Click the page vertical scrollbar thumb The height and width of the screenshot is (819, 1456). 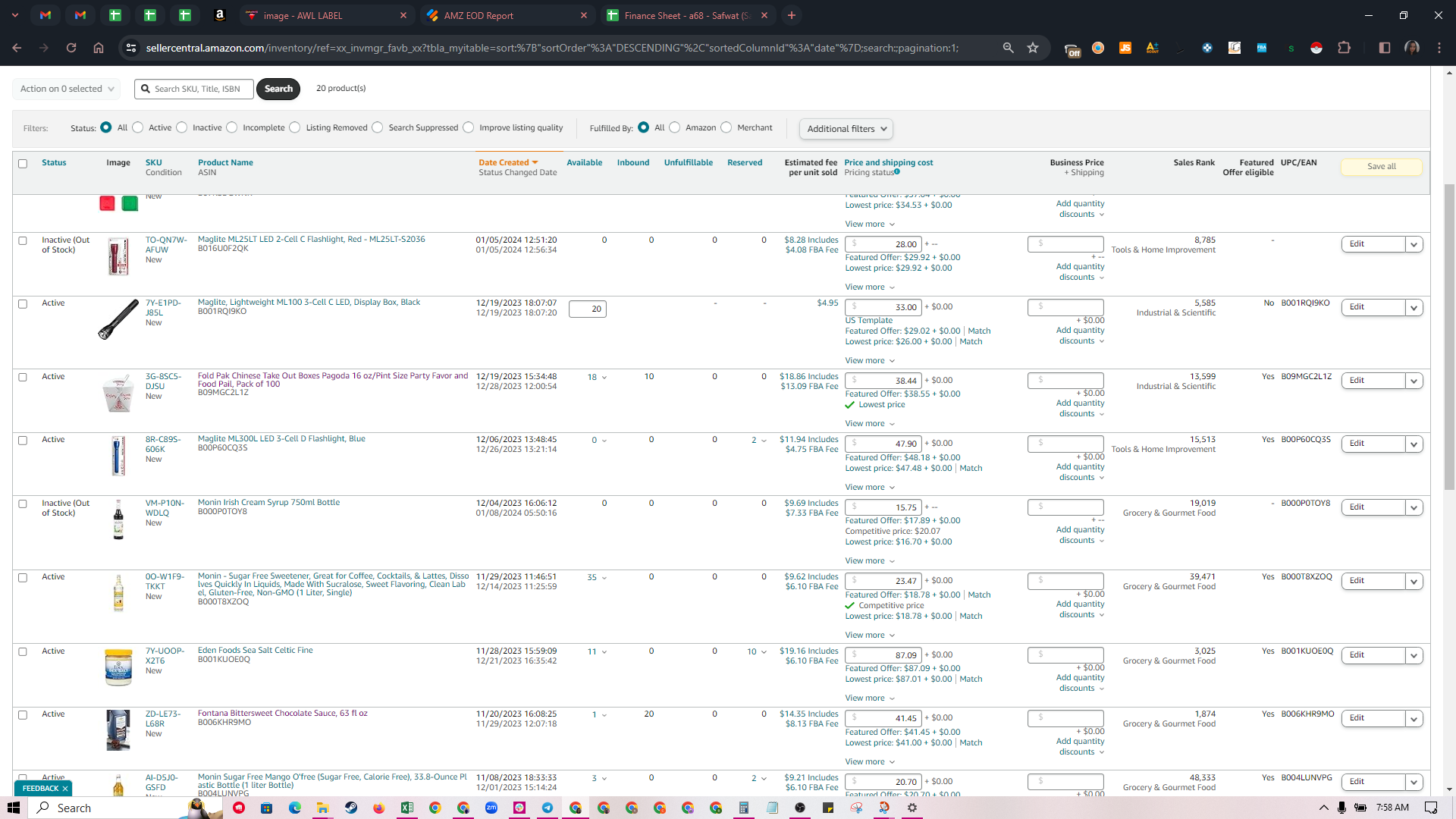click(1449, 336)
